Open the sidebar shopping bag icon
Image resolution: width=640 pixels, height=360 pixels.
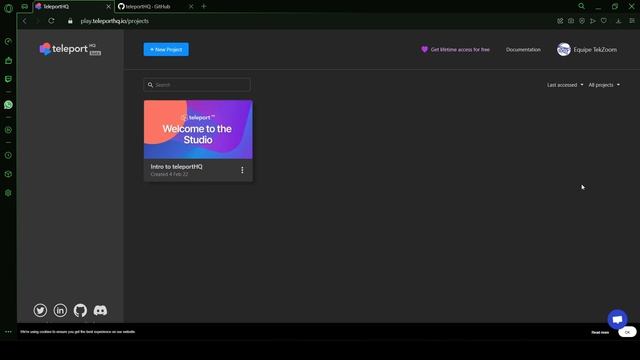coord(8,60)
